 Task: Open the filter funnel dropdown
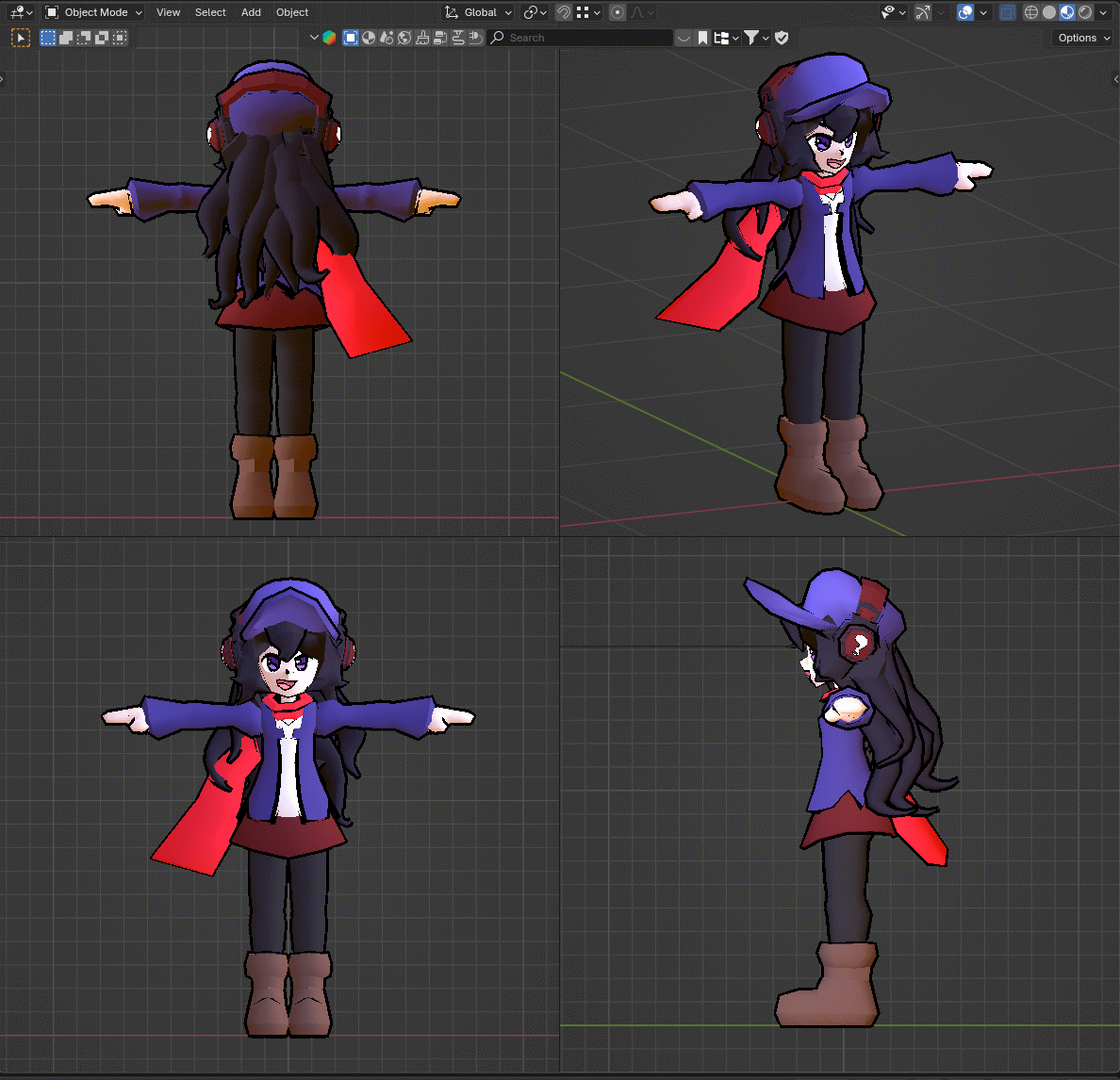(756, 38)
